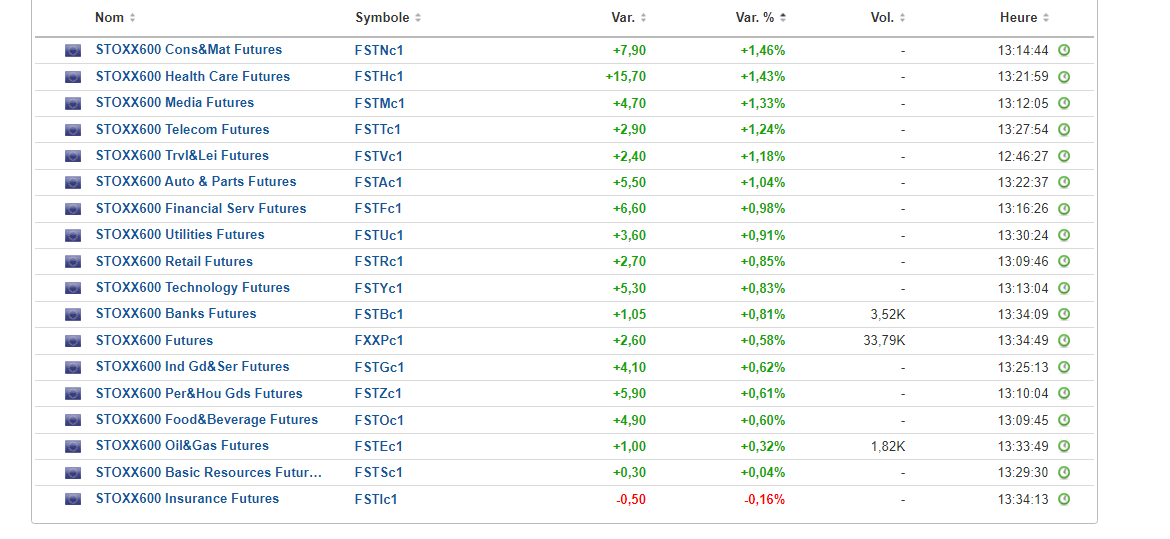Click the flag icon beside STOXX600 Futures
This screenshot has height=539, width=1170.
[x=73, y=341]
